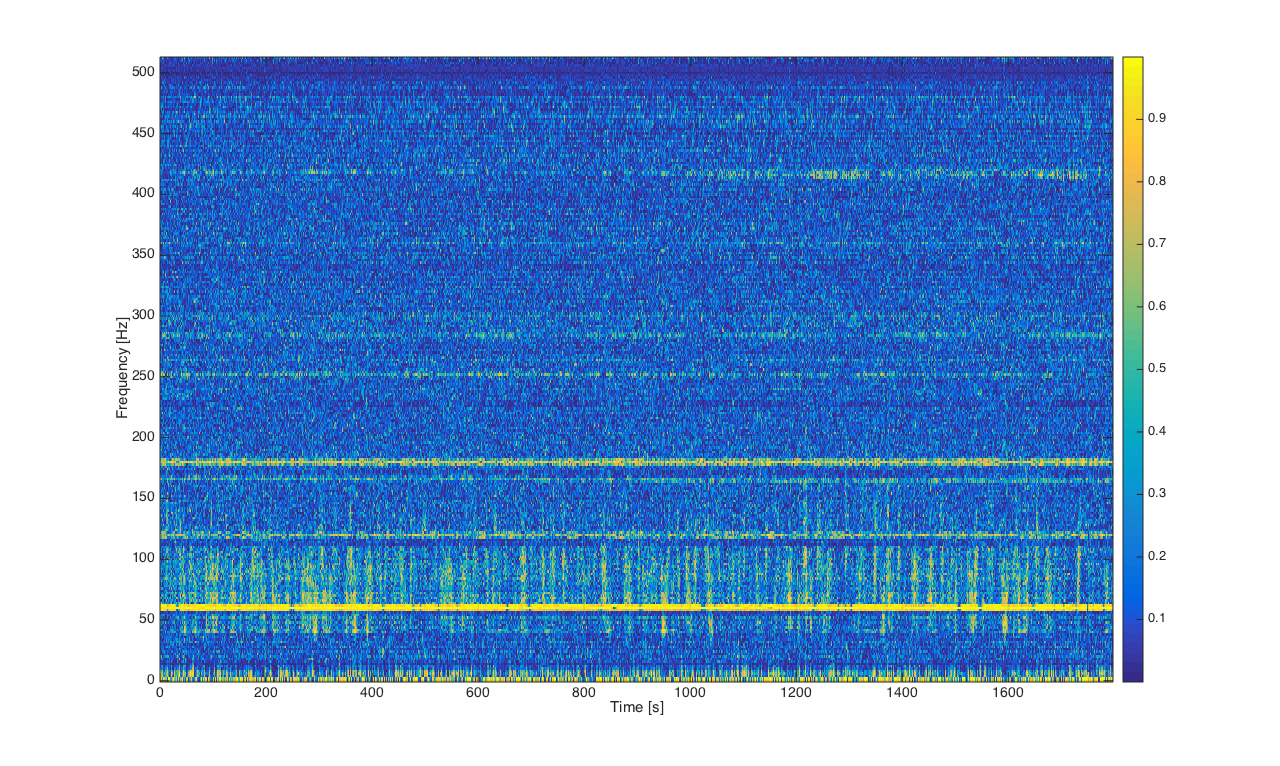
Task: Click x-axis tick label 1000
Action: [x=689, y=693]
